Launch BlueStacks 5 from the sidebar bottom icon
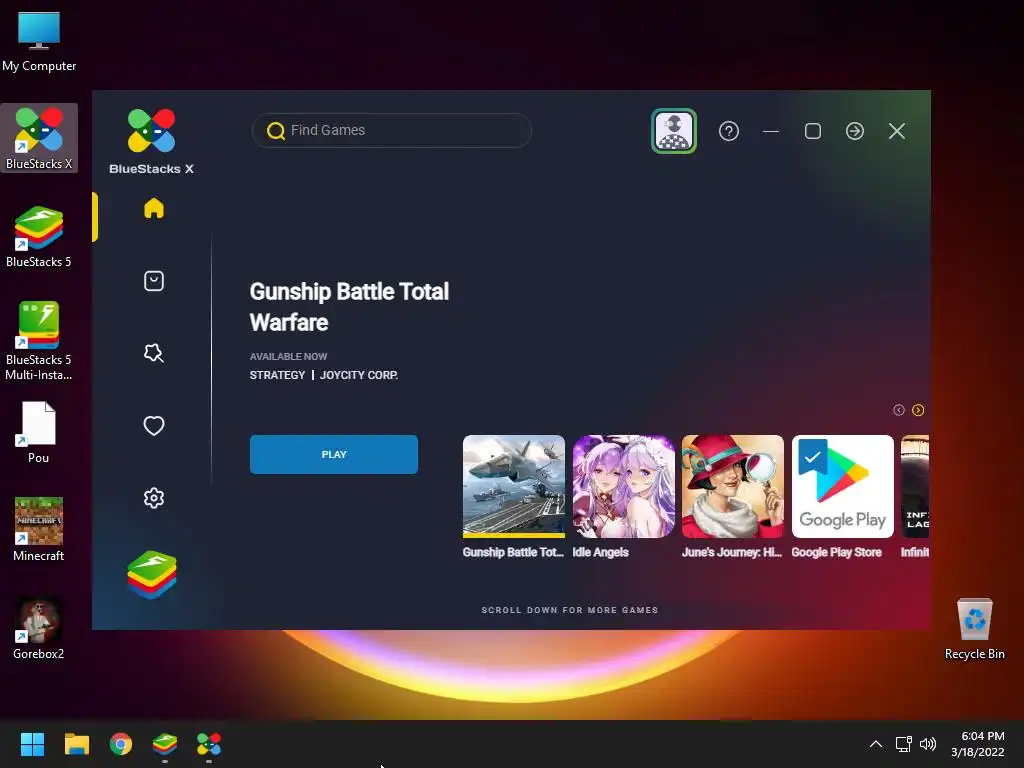1024x768 pixels. [152, 575]
